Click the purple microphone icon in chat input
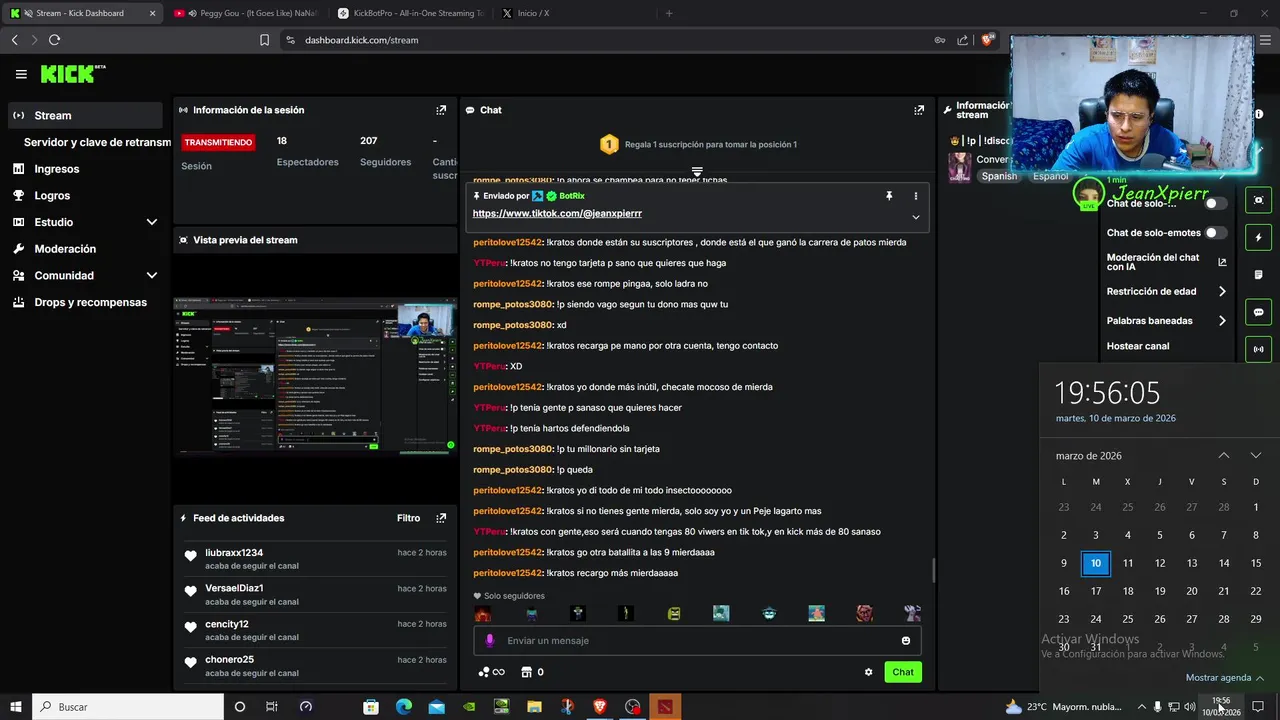This screenshot has width=1280, height=720. coord(489,641)
